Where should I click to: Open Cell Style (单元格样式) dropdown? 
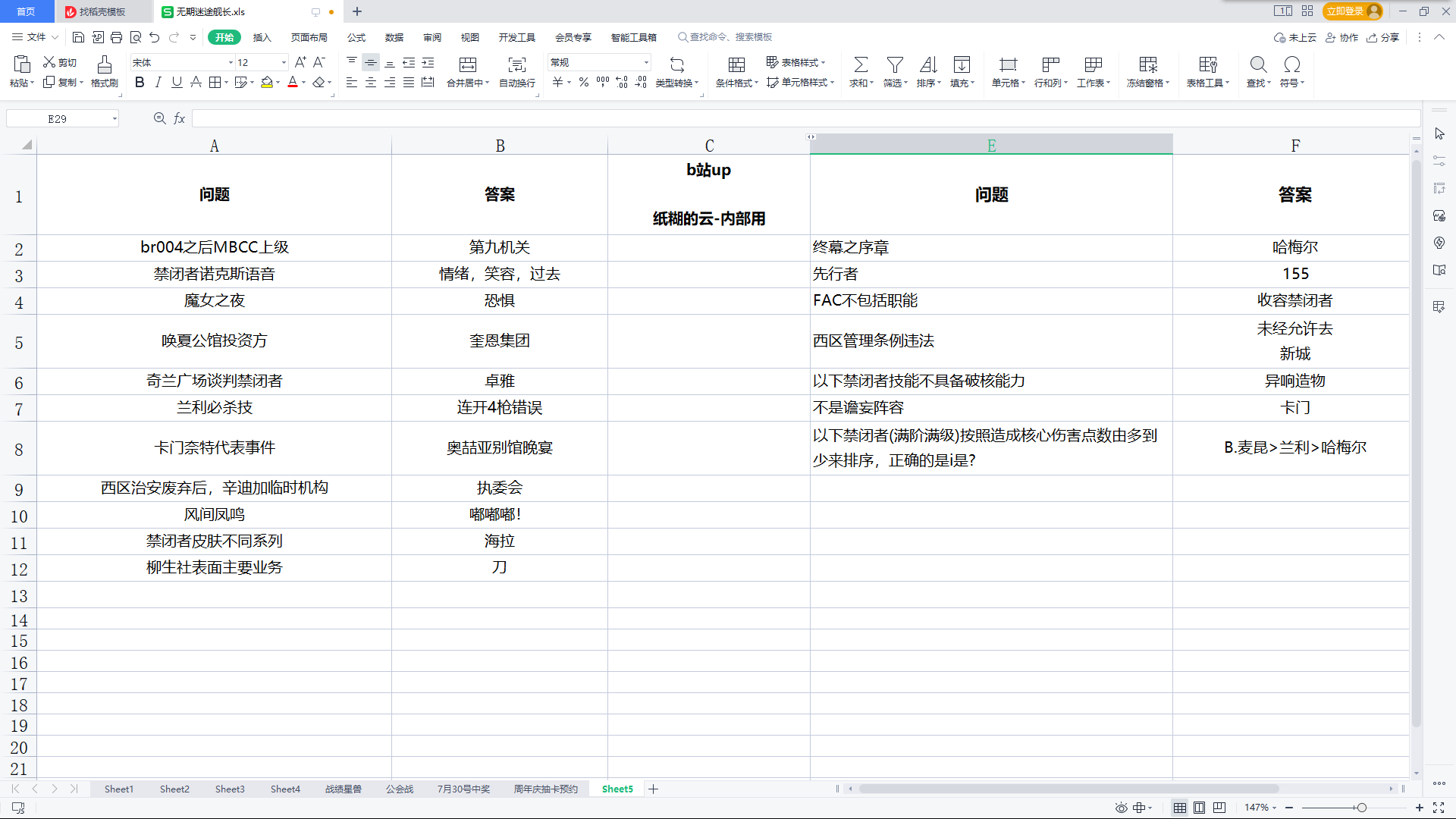(x=800, y=82)
